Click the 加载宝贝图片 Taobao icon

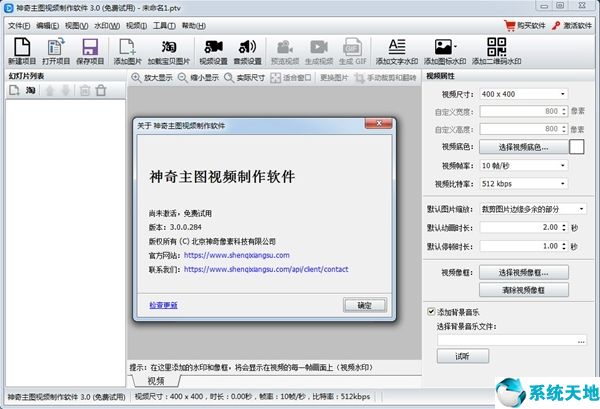169,47
